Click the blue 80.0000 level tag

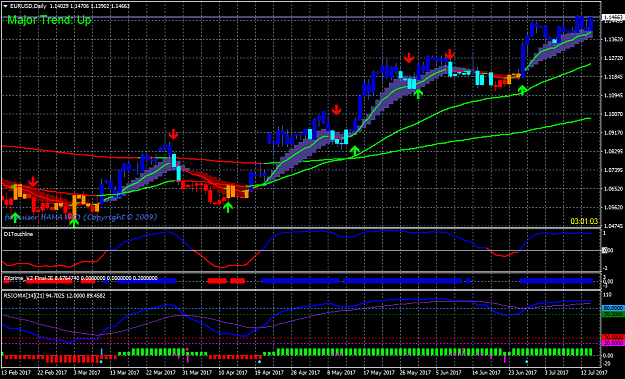pyautogui.click(x=613, y=308)
